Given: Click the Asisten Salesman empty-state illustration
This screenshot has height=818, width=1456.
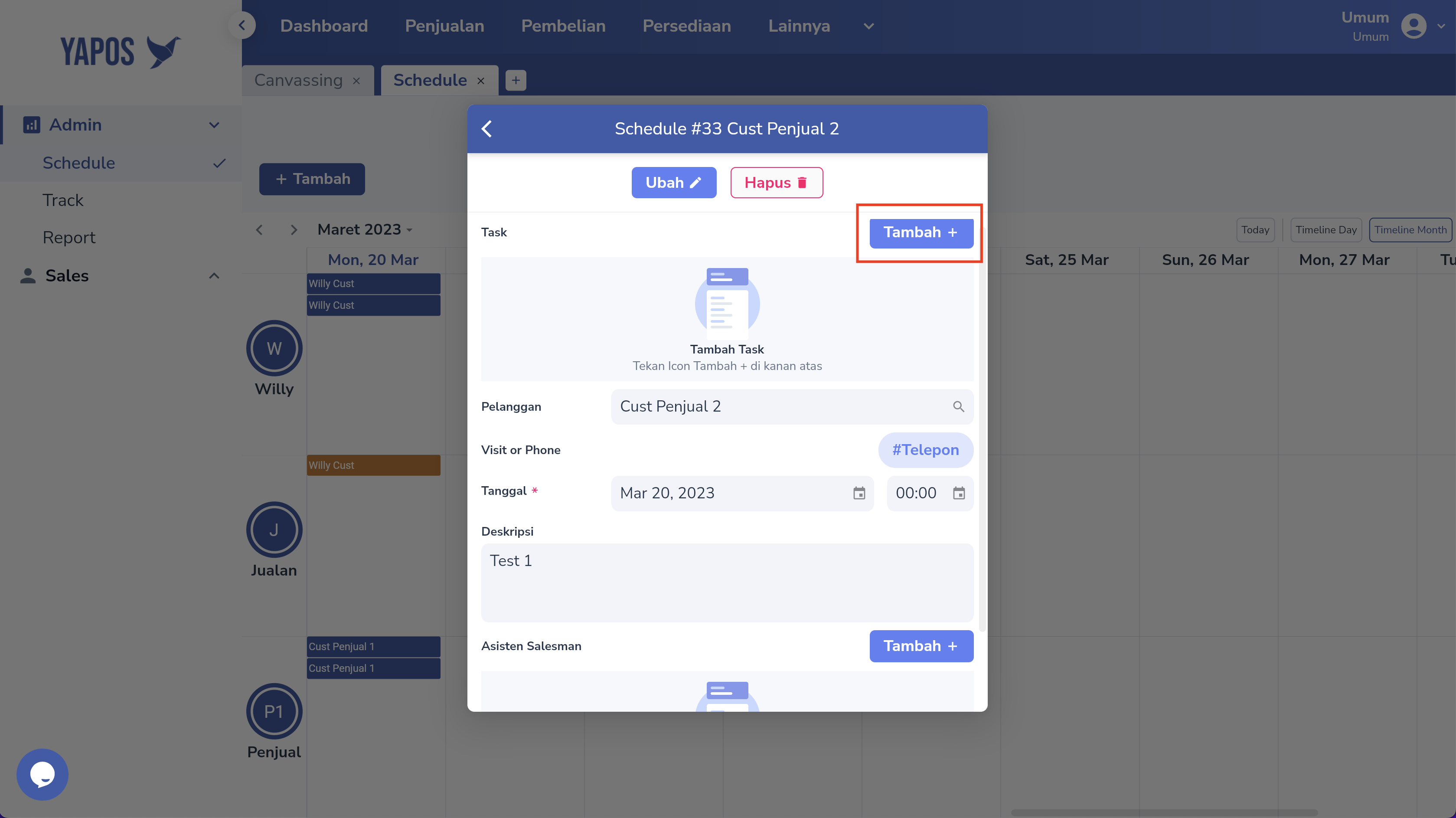Looking at the screenshot, I should tap(728, 697).
